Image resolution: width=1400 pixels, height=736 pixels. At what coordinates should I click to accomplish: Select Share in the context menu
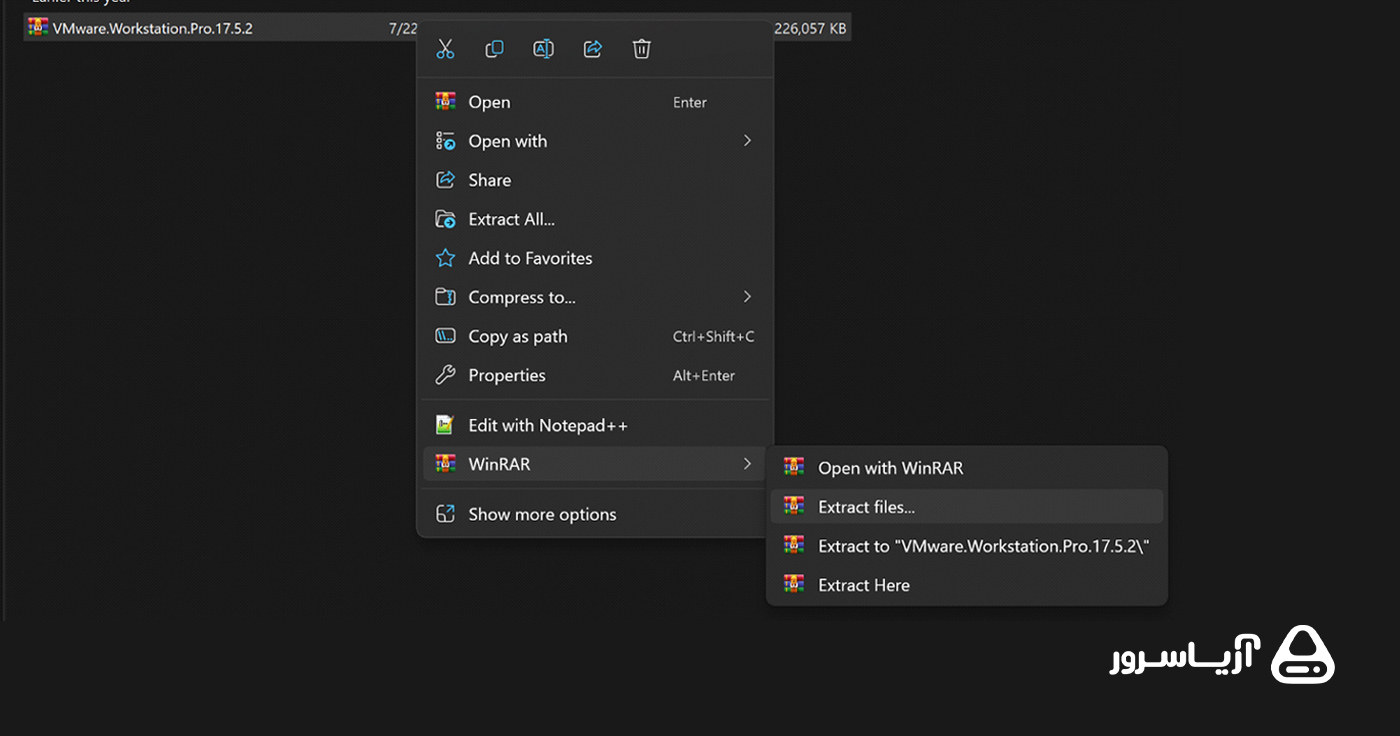(x=597, y=180)
